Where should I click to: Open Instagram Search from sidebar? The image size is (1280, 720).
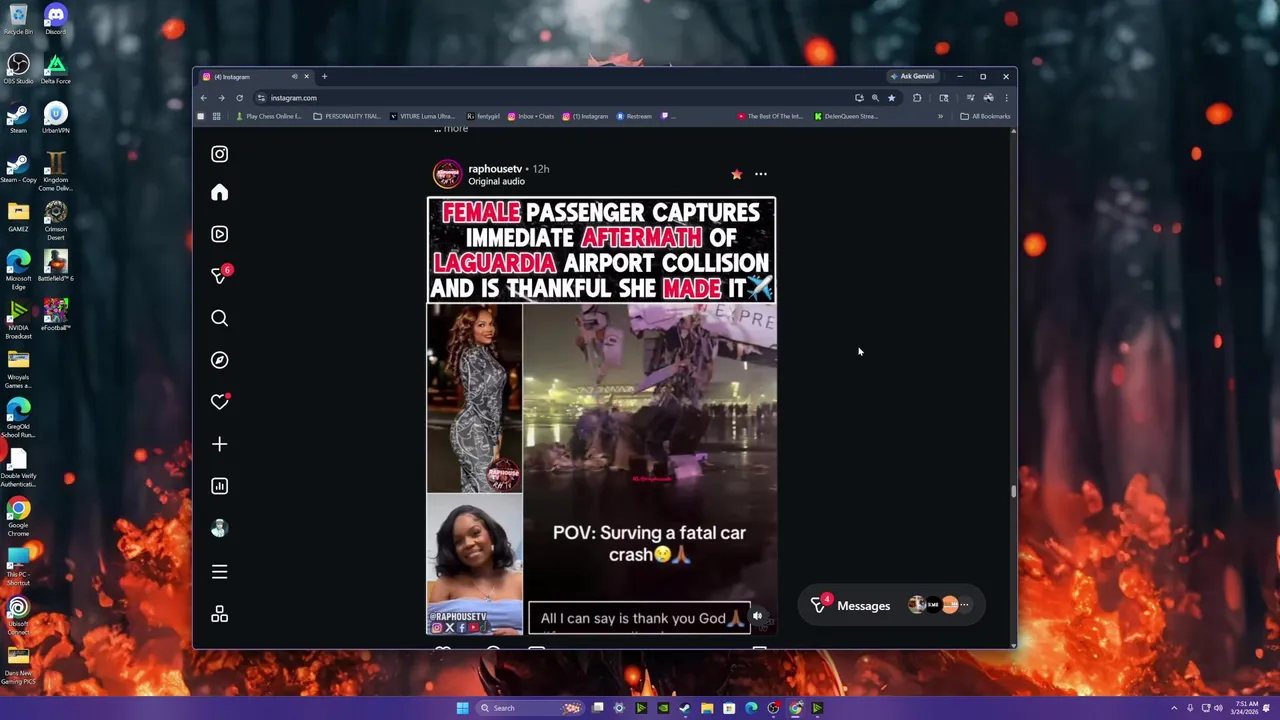pyautogui.click(x=219, y=318)
